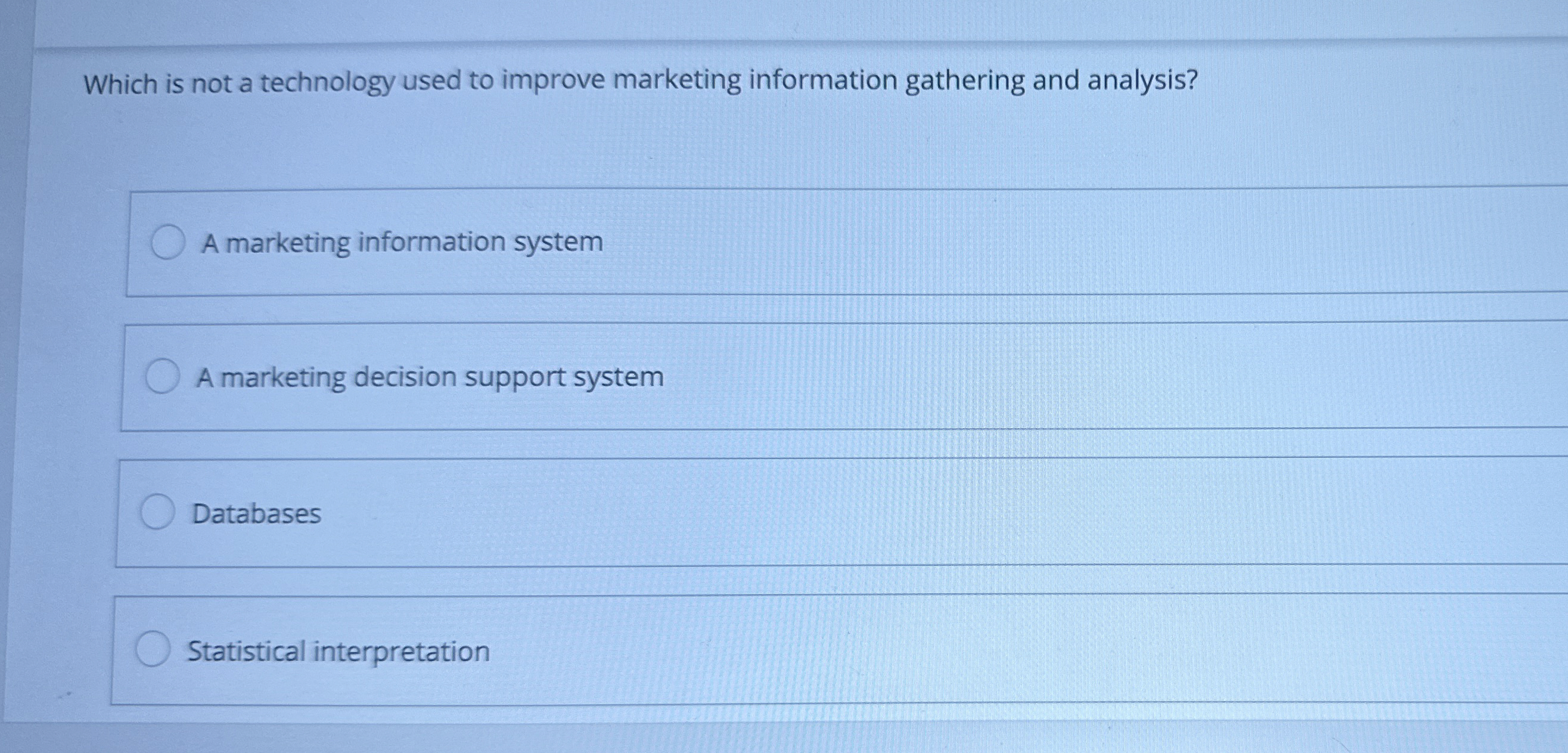
Task: Select the 'A marketing information system' radio button
Action: click(167, 243)
